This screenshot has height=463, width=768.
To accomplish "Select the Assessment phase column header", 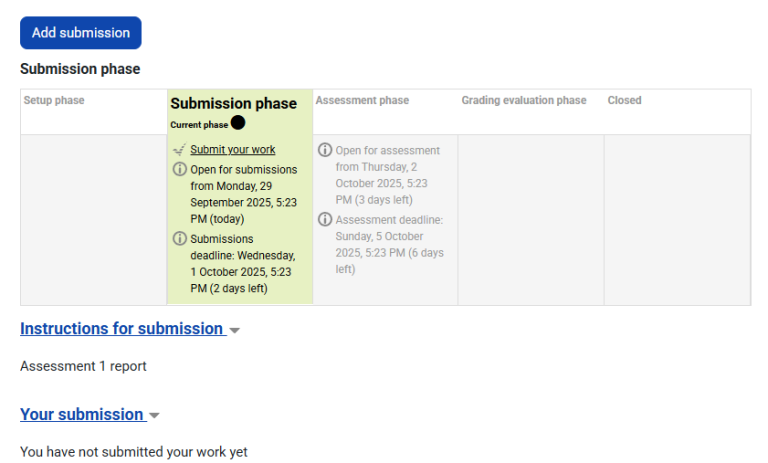I will click(x=362, y=101).
